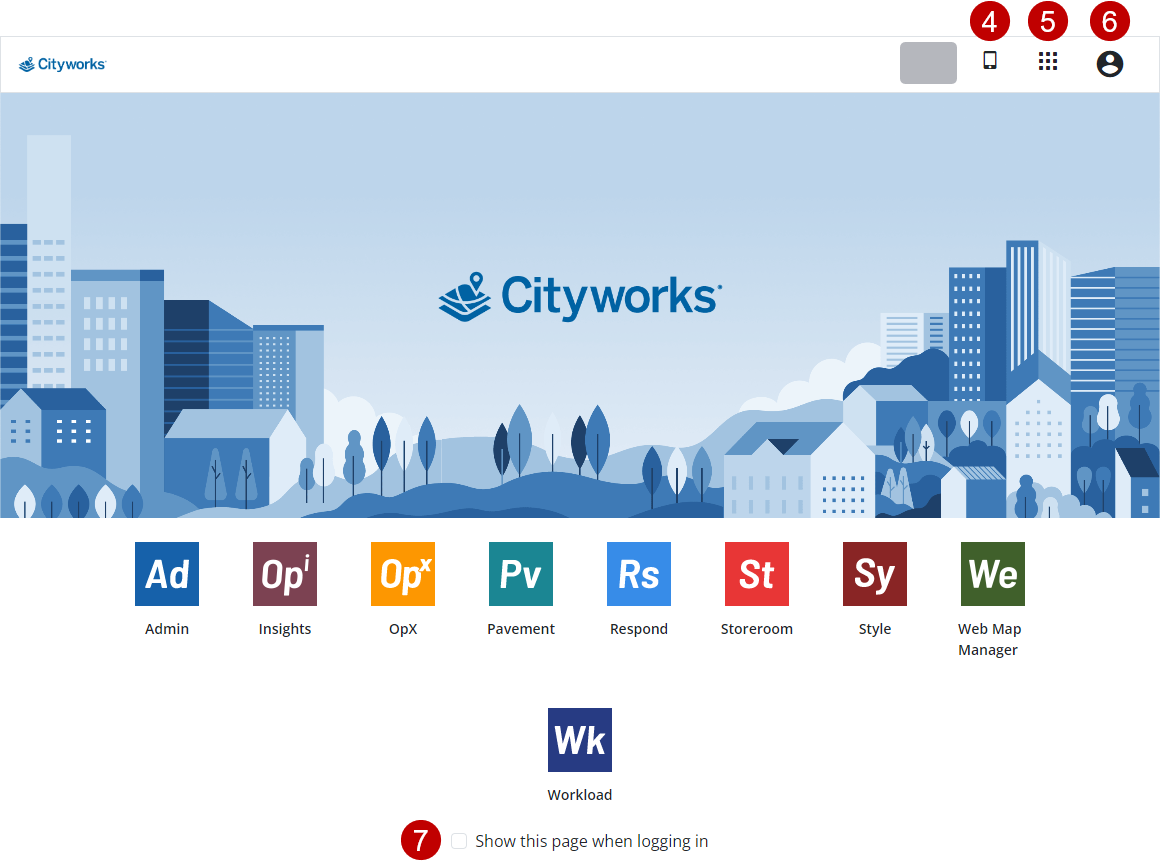The image size is (1160, 861).
Task: Click the Web Map Manager text label
Action: [989, 639]
